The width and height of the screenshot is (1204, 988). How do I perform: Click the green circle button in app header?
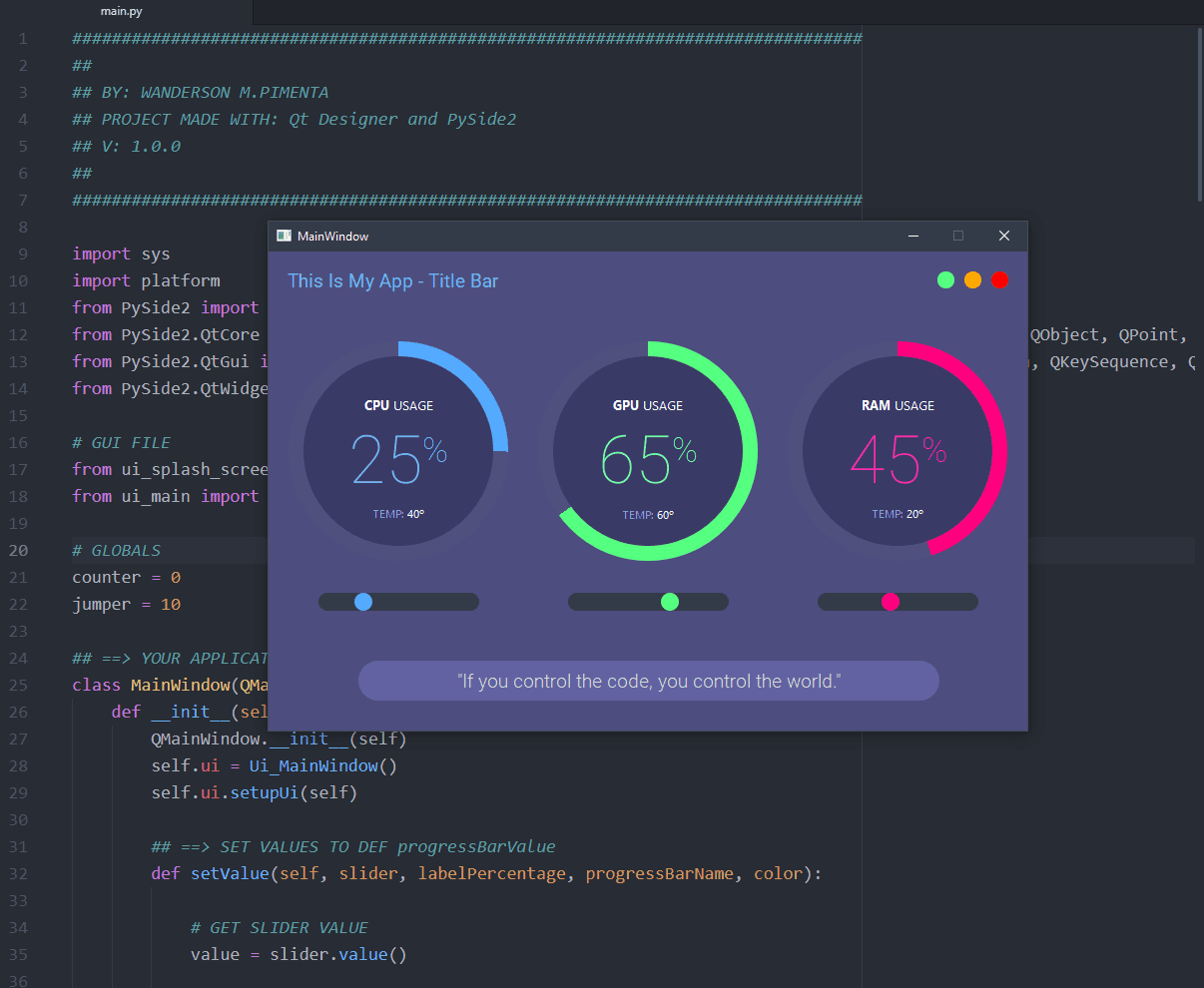click(x=945, y=280)
